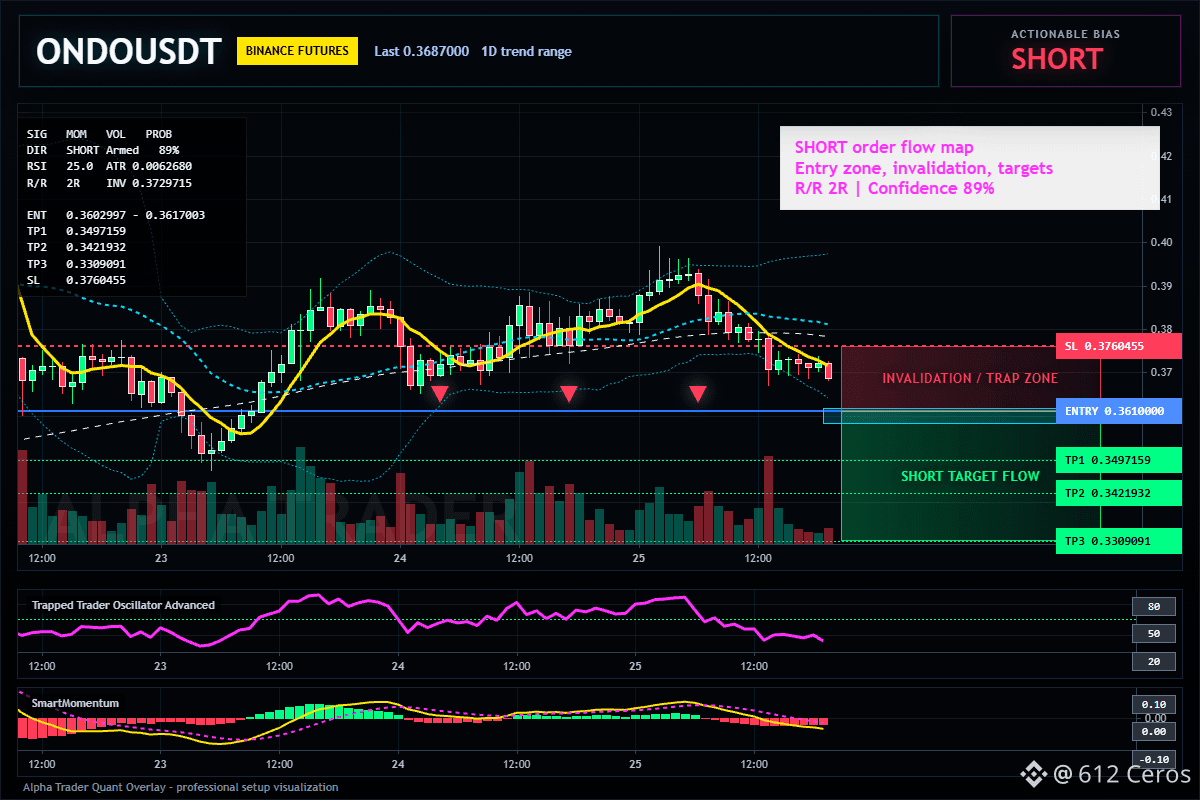Click the Alpha Trader Quant Overlay footer text
1200x800 pixels.
[181, 787]
